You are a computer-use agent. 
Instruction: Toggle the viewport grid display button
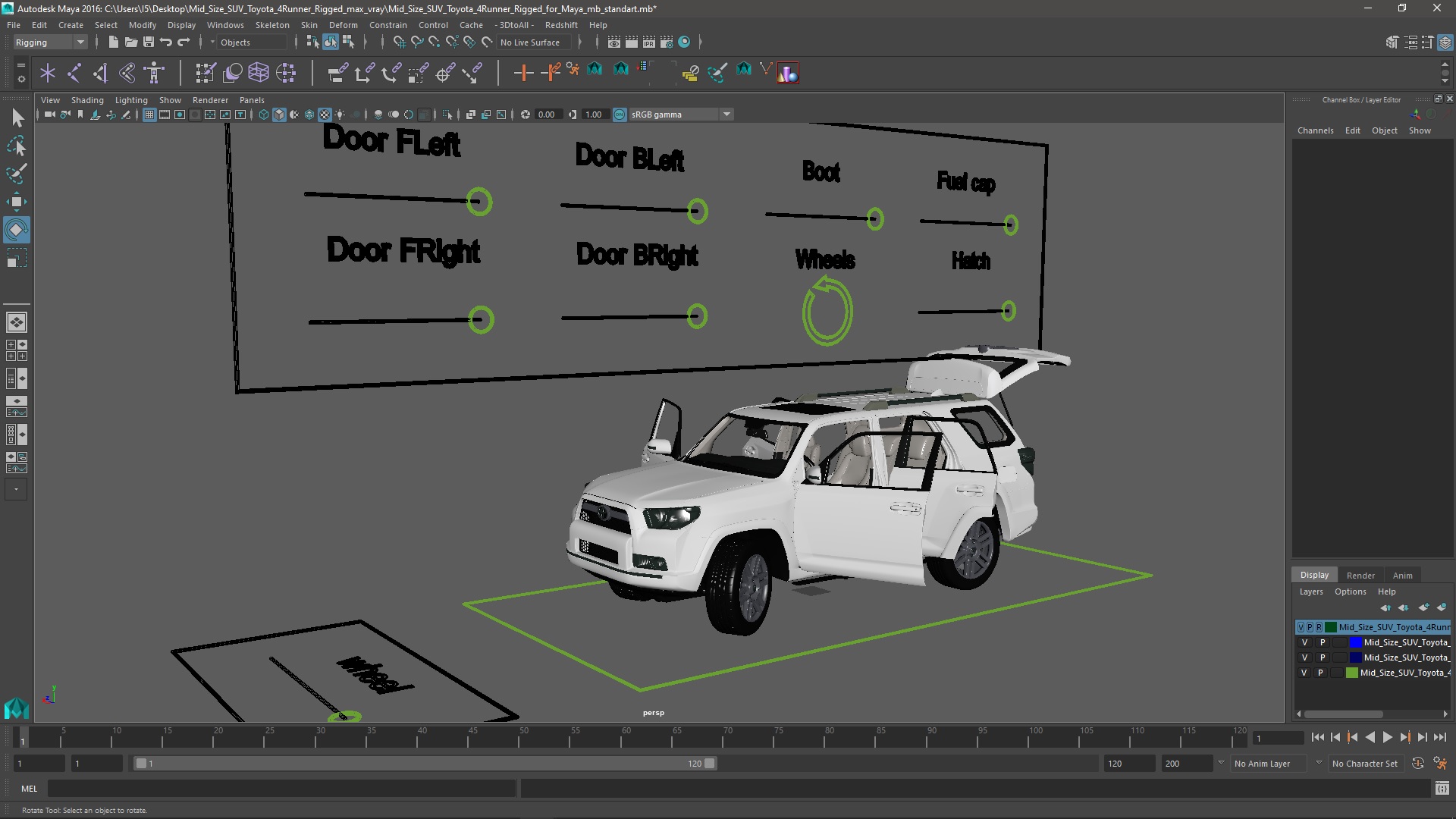[149, 115]
